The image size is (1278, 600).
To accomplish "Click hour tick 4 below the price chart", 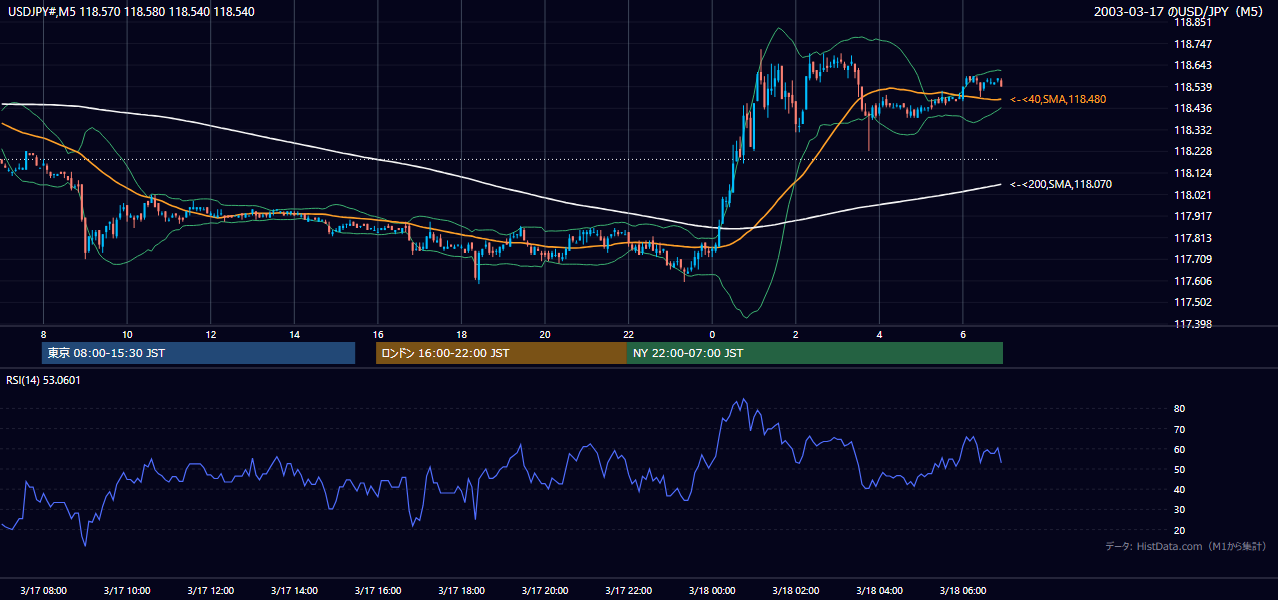I will pos(878,334).
